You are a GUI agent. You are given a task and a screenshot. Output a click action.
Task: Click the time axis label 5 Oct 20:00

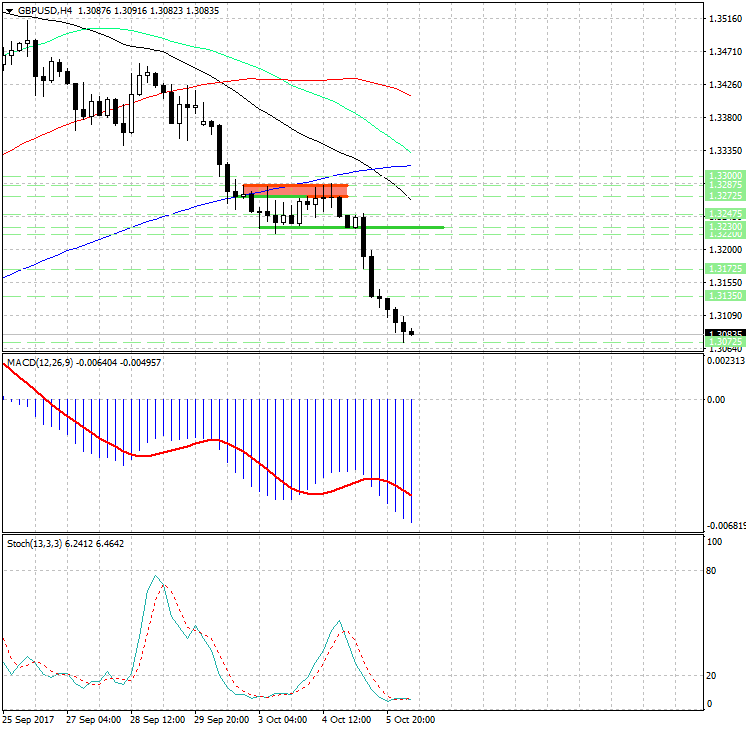pos(411,720)
